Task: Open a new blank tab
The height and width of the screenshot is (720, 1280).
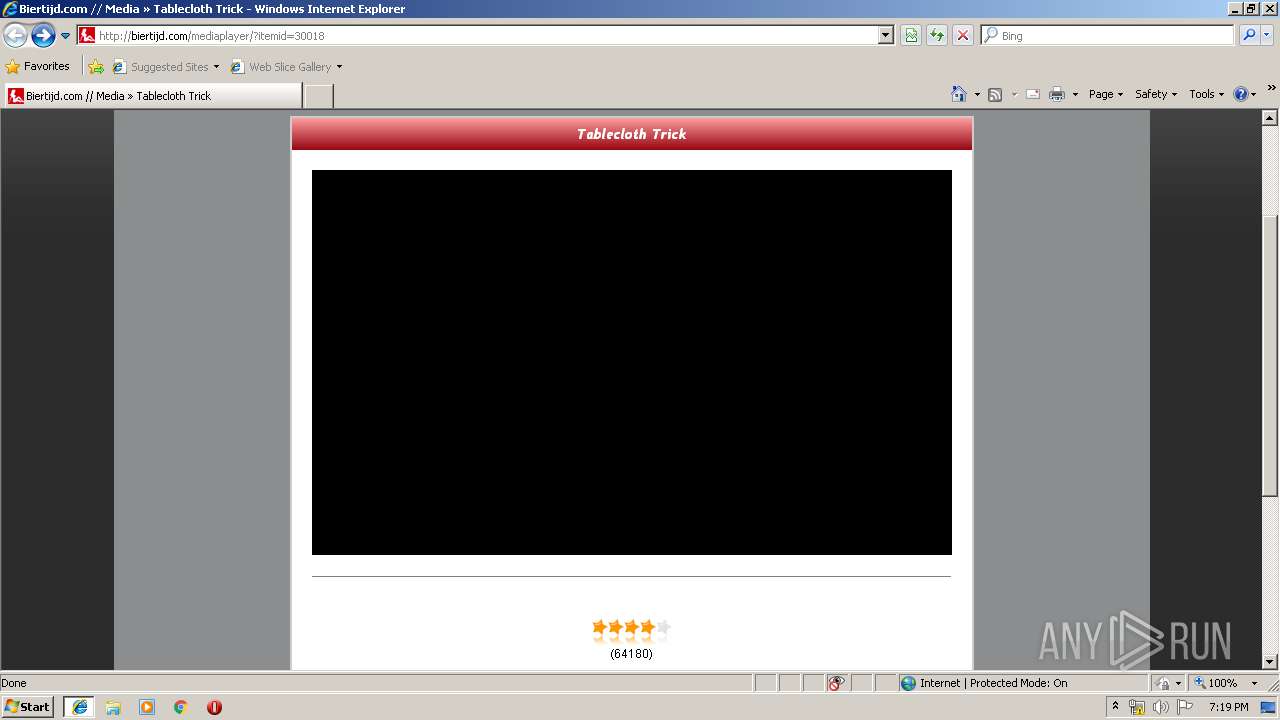Action: [318, 96]
